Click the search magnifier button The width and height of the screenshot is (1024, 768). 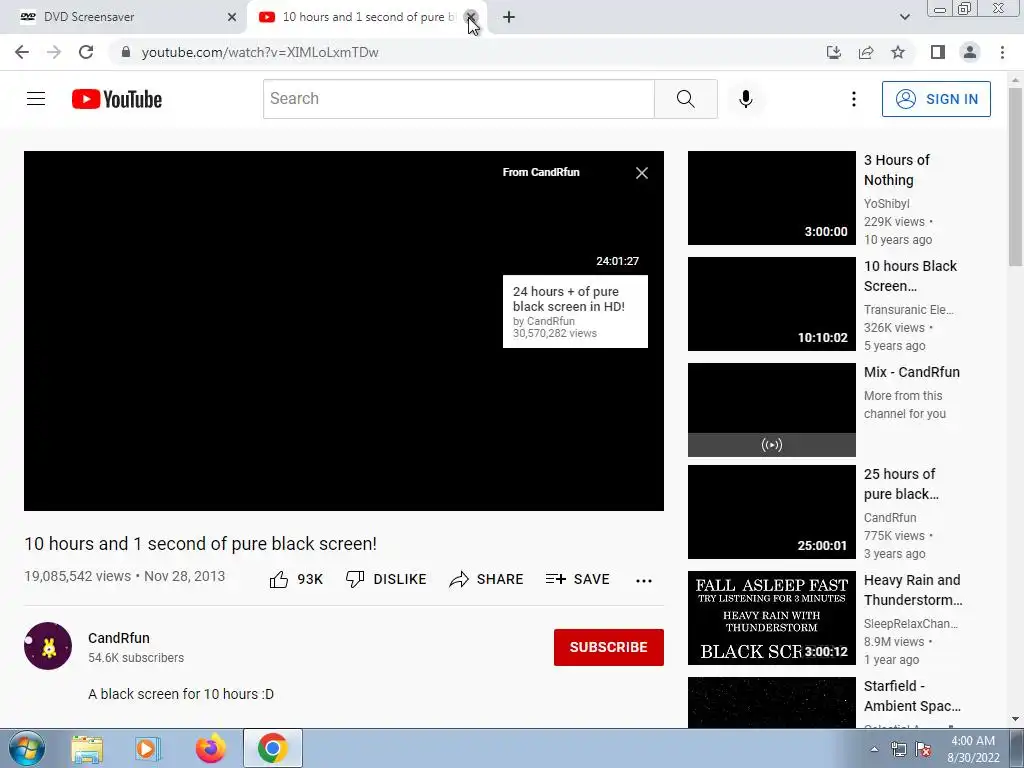tap(686, 99)
